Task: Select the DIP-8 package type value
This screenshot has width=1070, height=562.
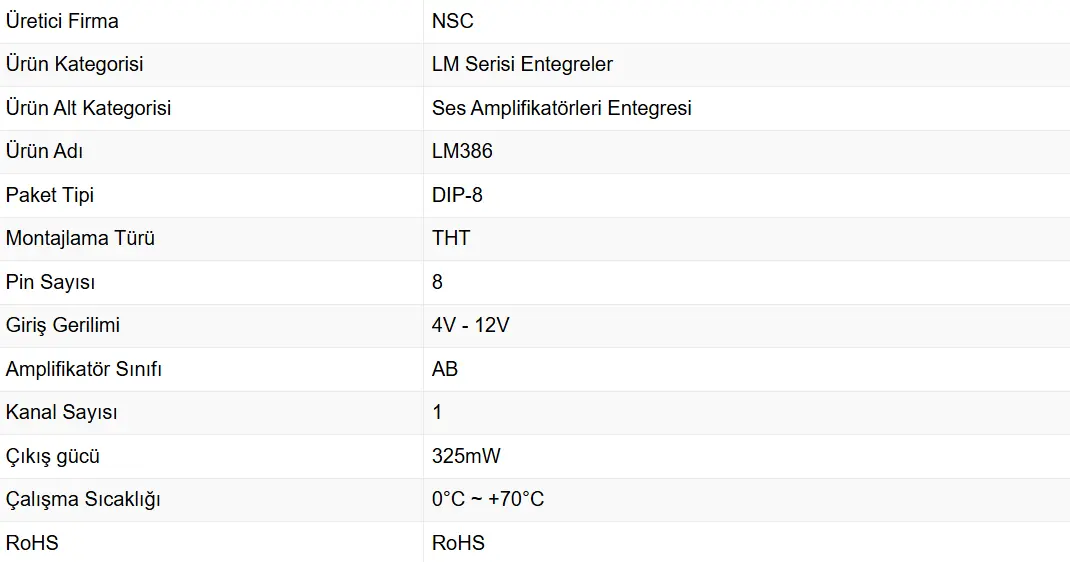Action: point(457,195)
